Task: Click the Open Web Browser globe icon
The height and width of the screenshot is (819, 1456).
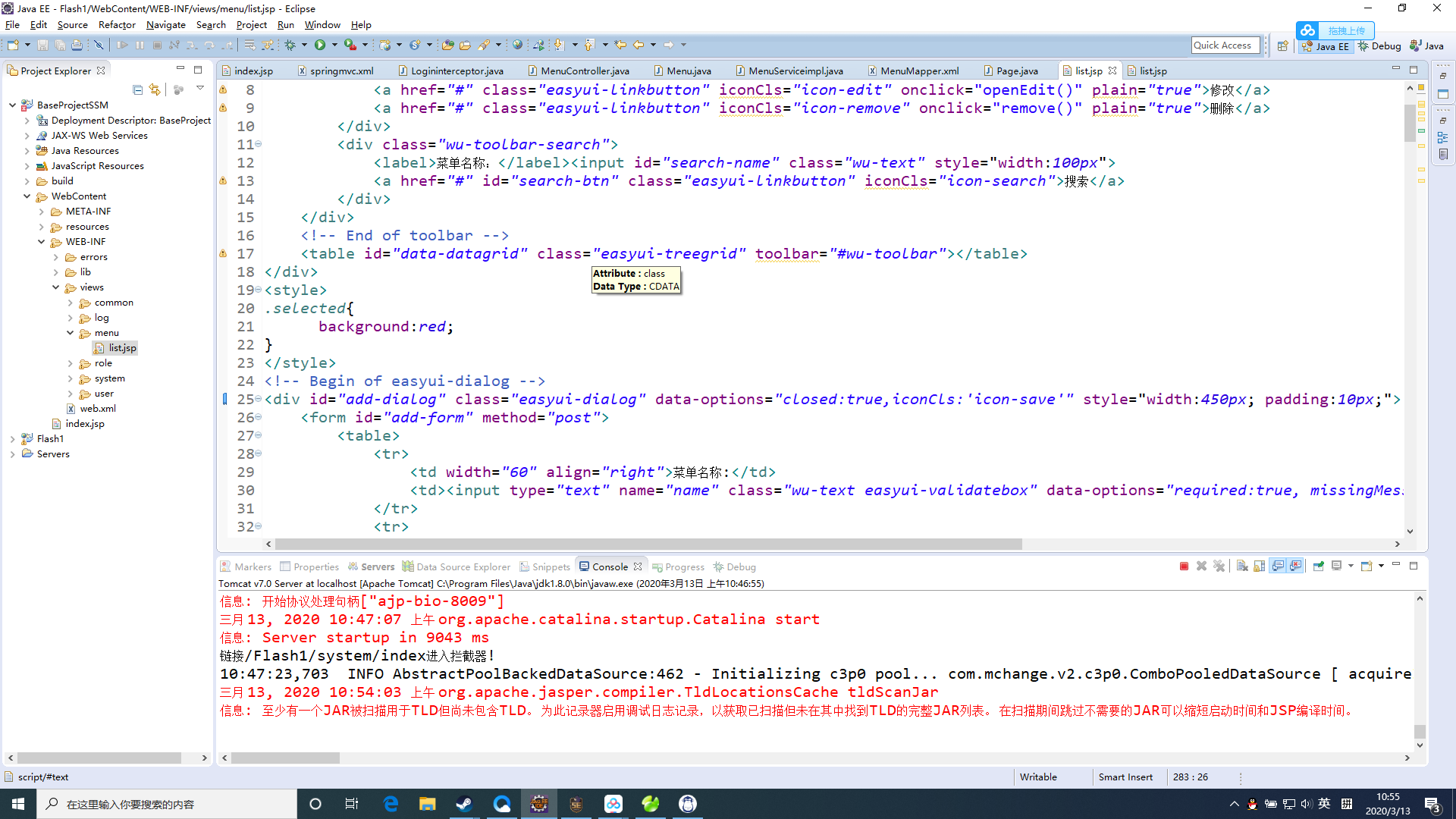Action: click(517, 45)
